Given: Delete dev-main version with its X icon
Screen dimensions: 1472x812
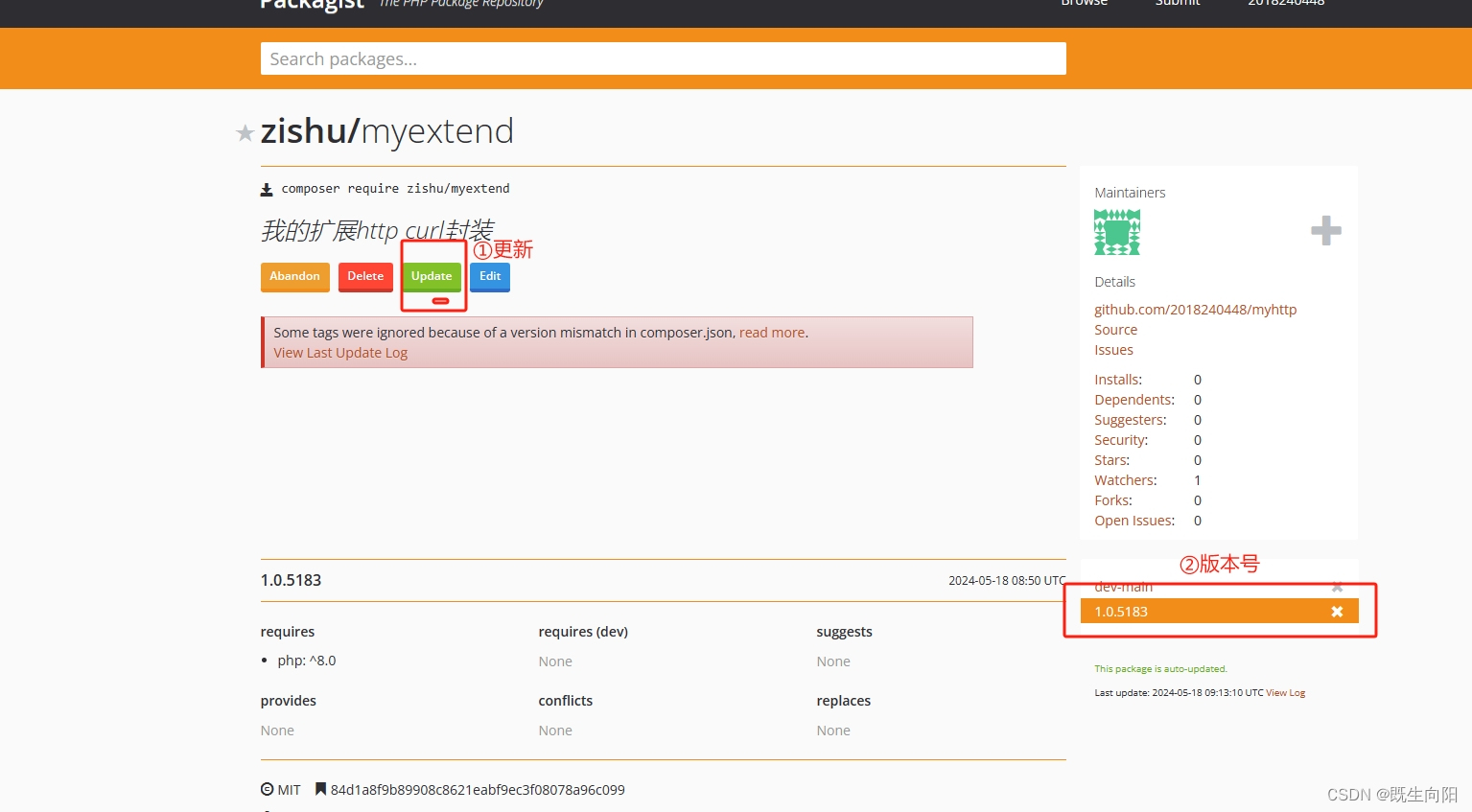Looking at the screenshot, I should click(1337, 587).
